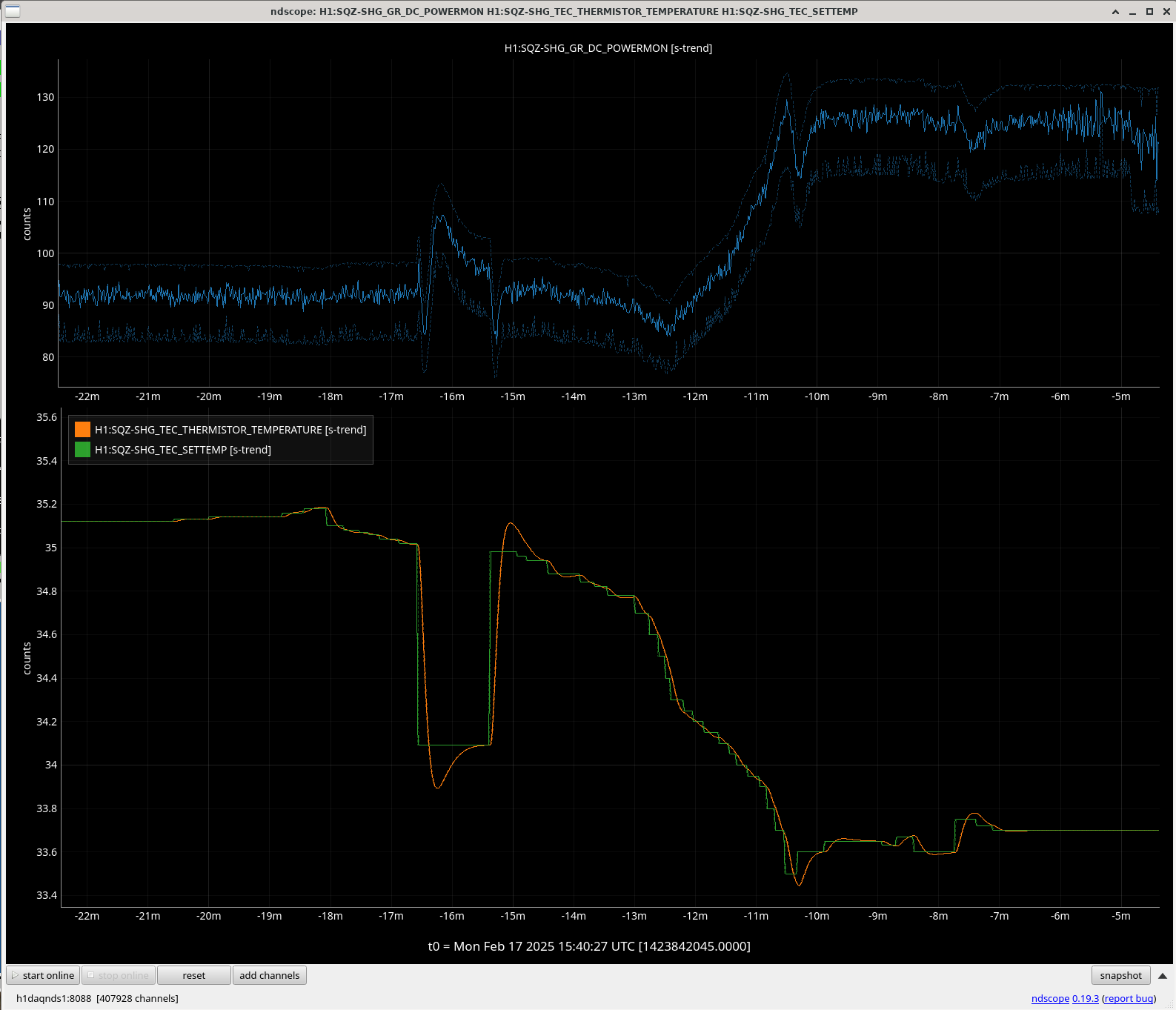Click green swatch for TEC_SETTEMP legend entry
This screenshot has width=1176, height=1010.
click(x=82, y=449)
